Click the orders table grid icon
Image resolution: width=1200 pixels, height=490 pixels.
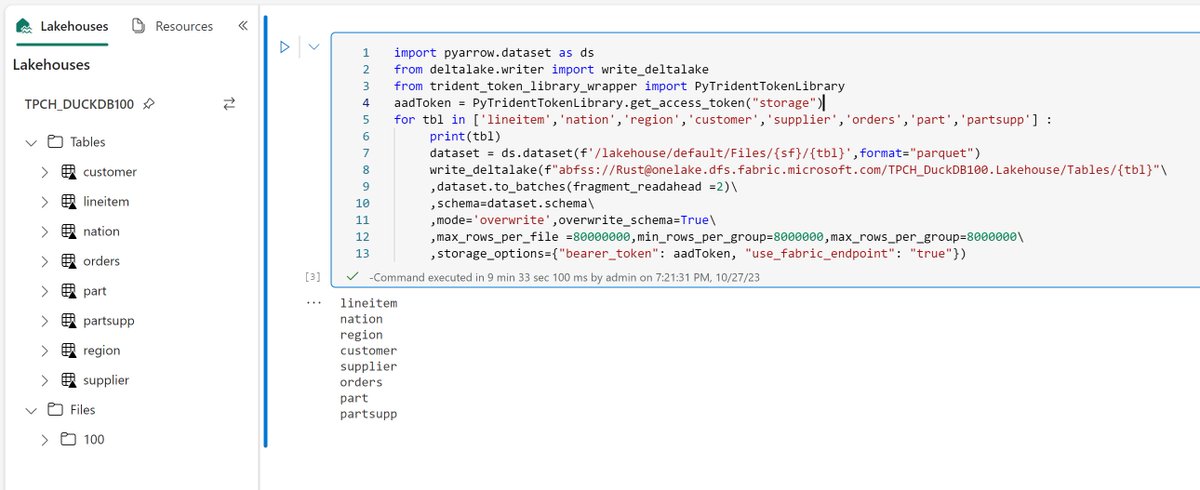point(69,261)
